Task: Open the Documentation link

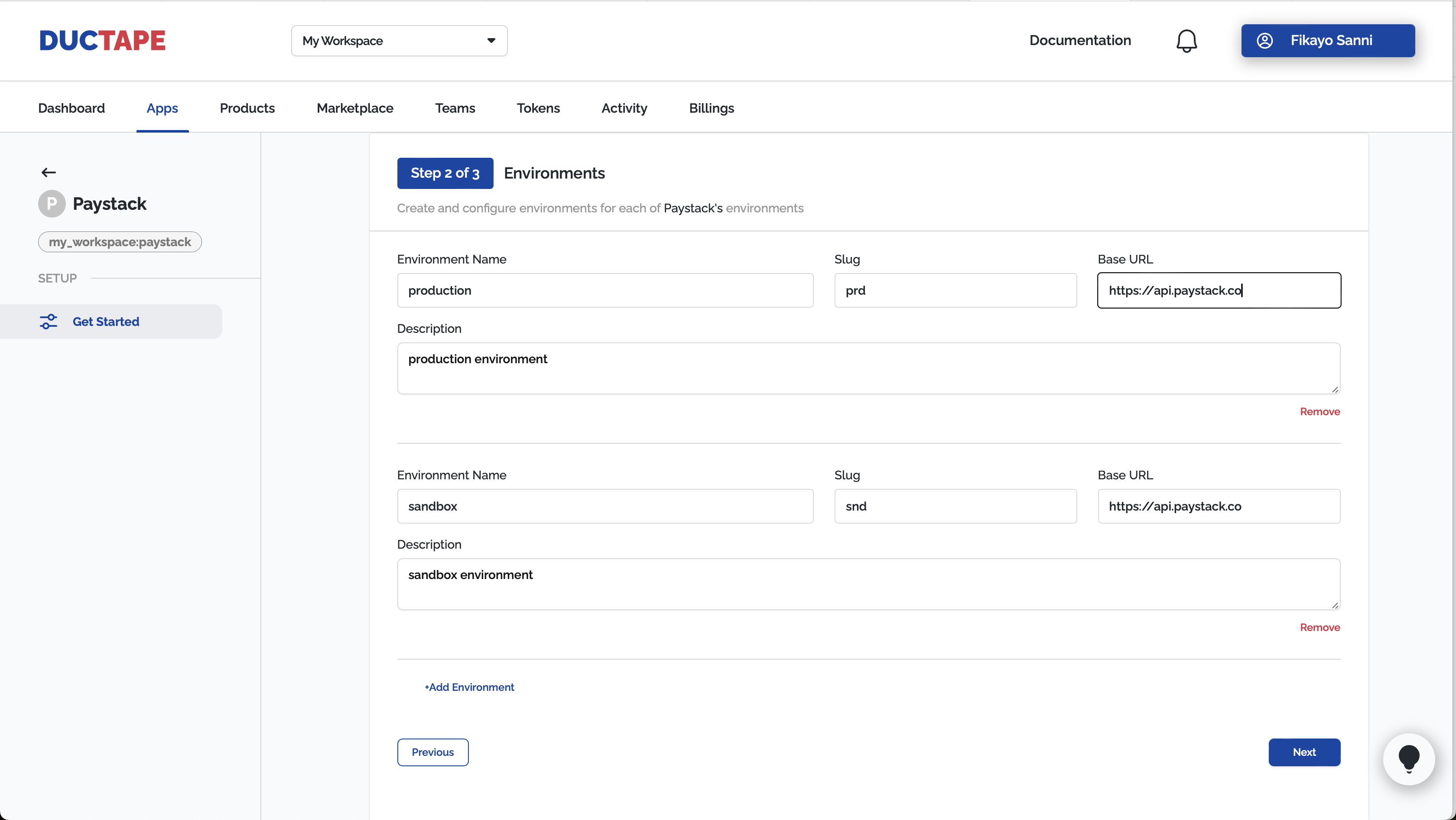Action: 1080,40
